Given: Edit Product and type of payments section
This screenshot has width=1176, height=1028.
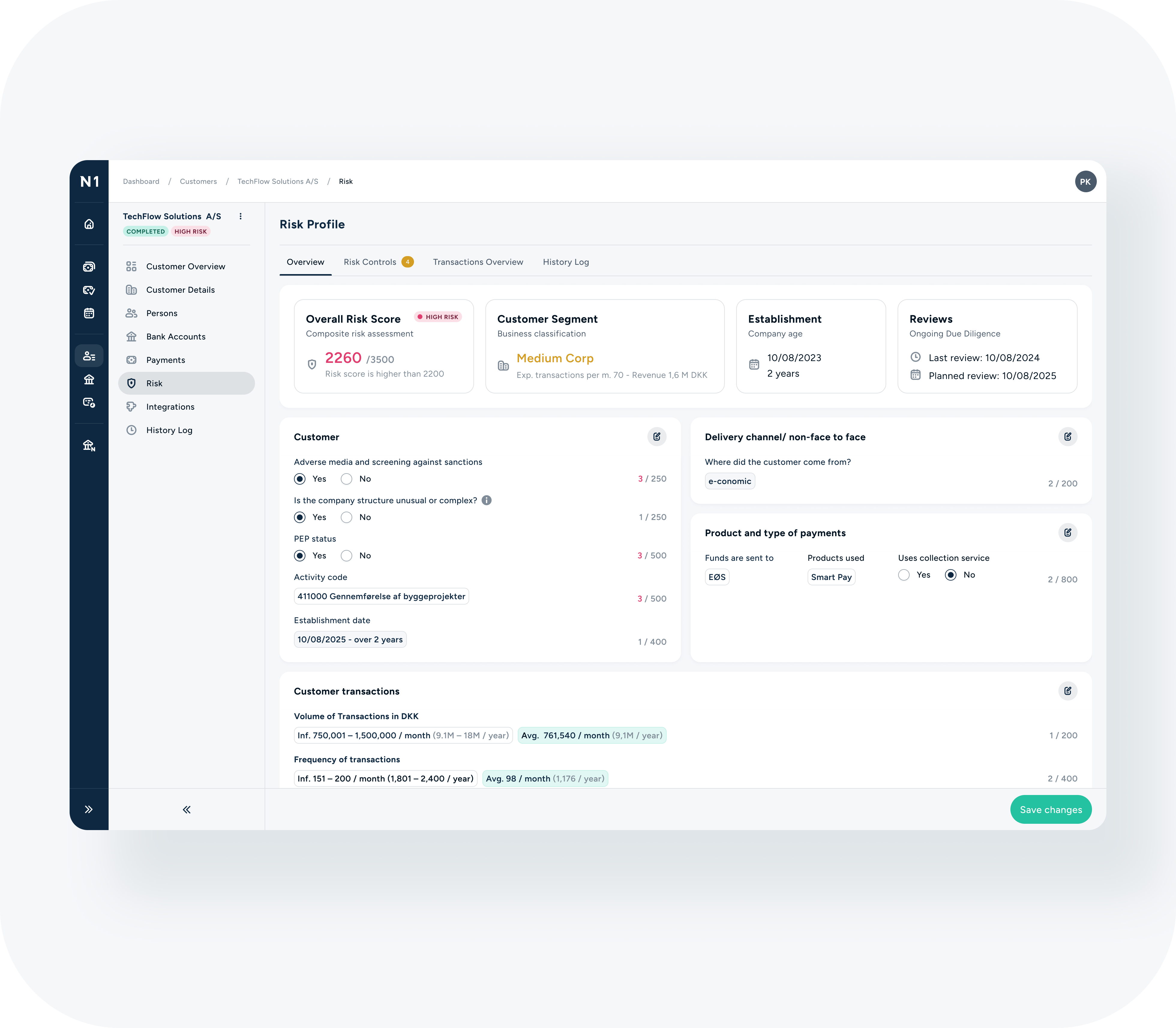Looking at the screenshot, I should tap(1067, 533).
